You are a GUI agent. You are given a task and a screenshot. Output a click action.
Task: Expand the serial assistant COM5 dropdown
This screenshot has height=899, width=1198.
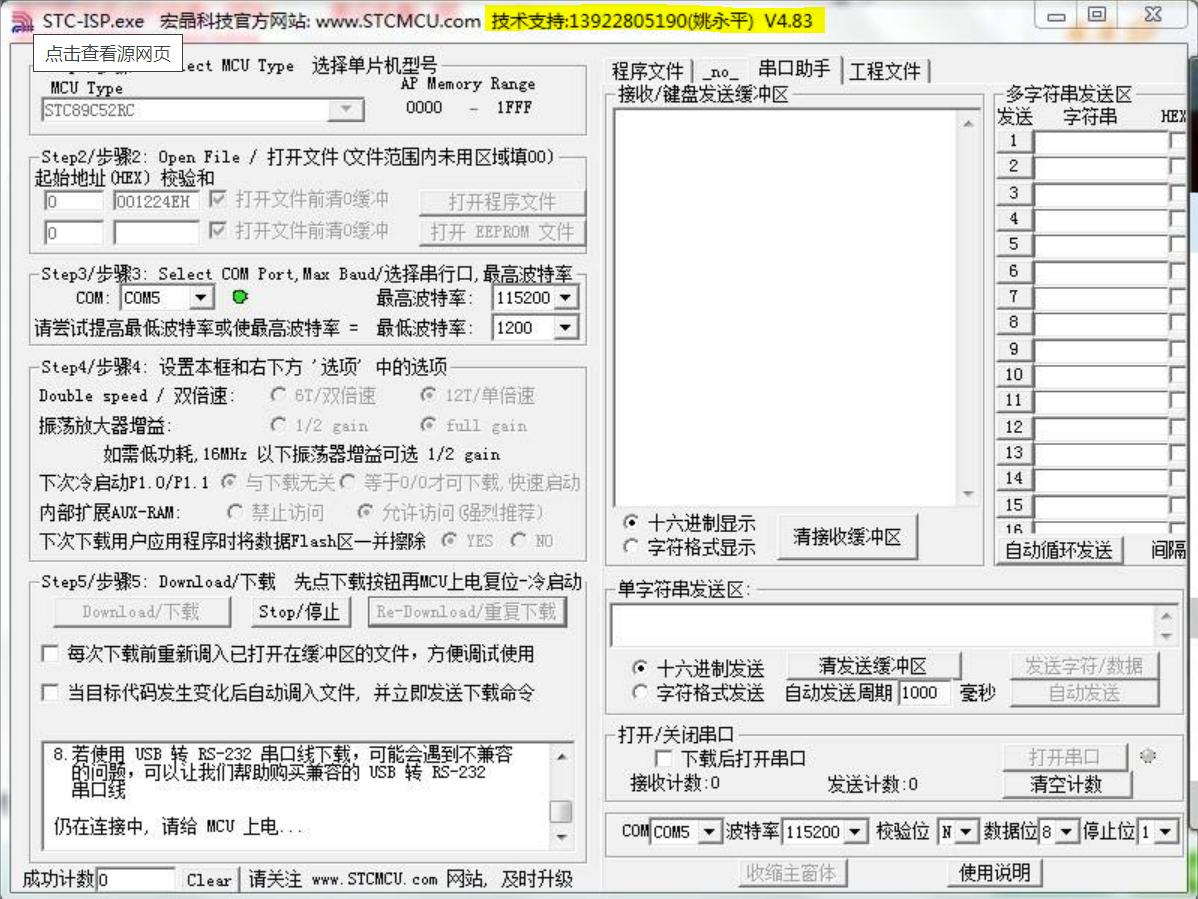click(710, 831)
